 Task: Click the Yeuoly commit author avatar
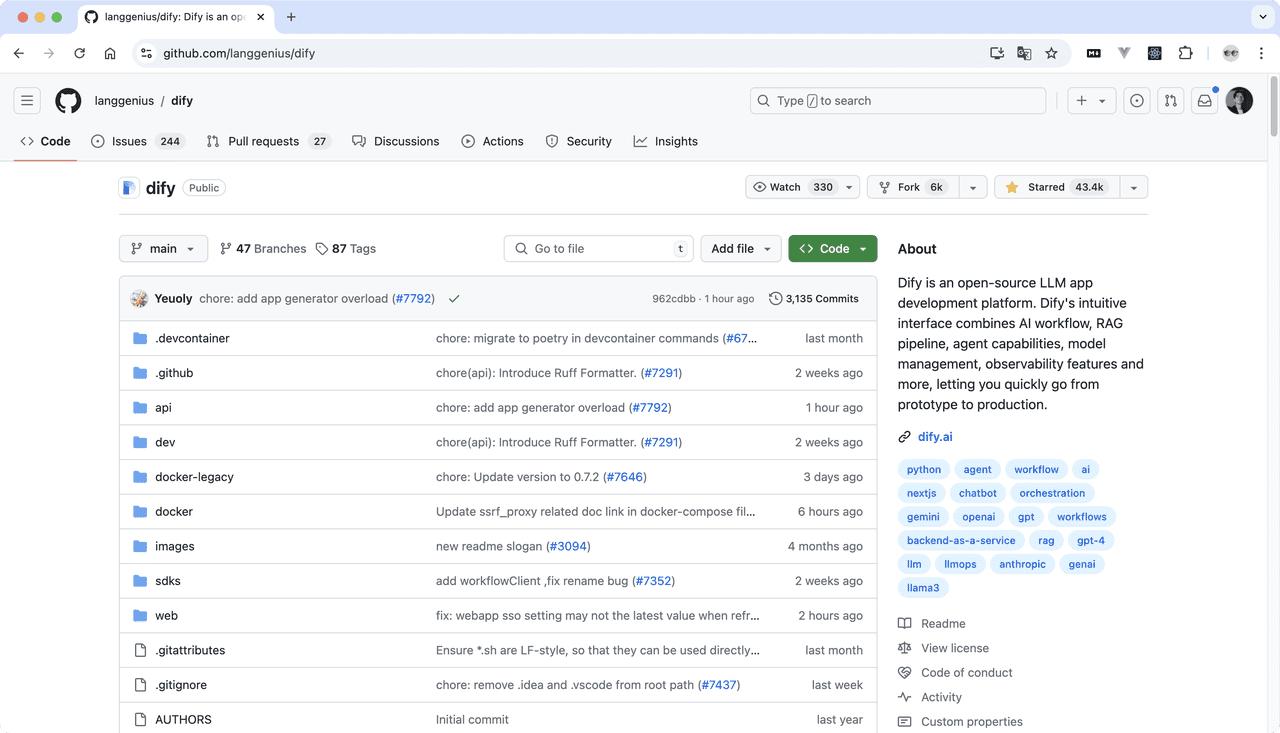pyautogui.click(x=139, y=298)
